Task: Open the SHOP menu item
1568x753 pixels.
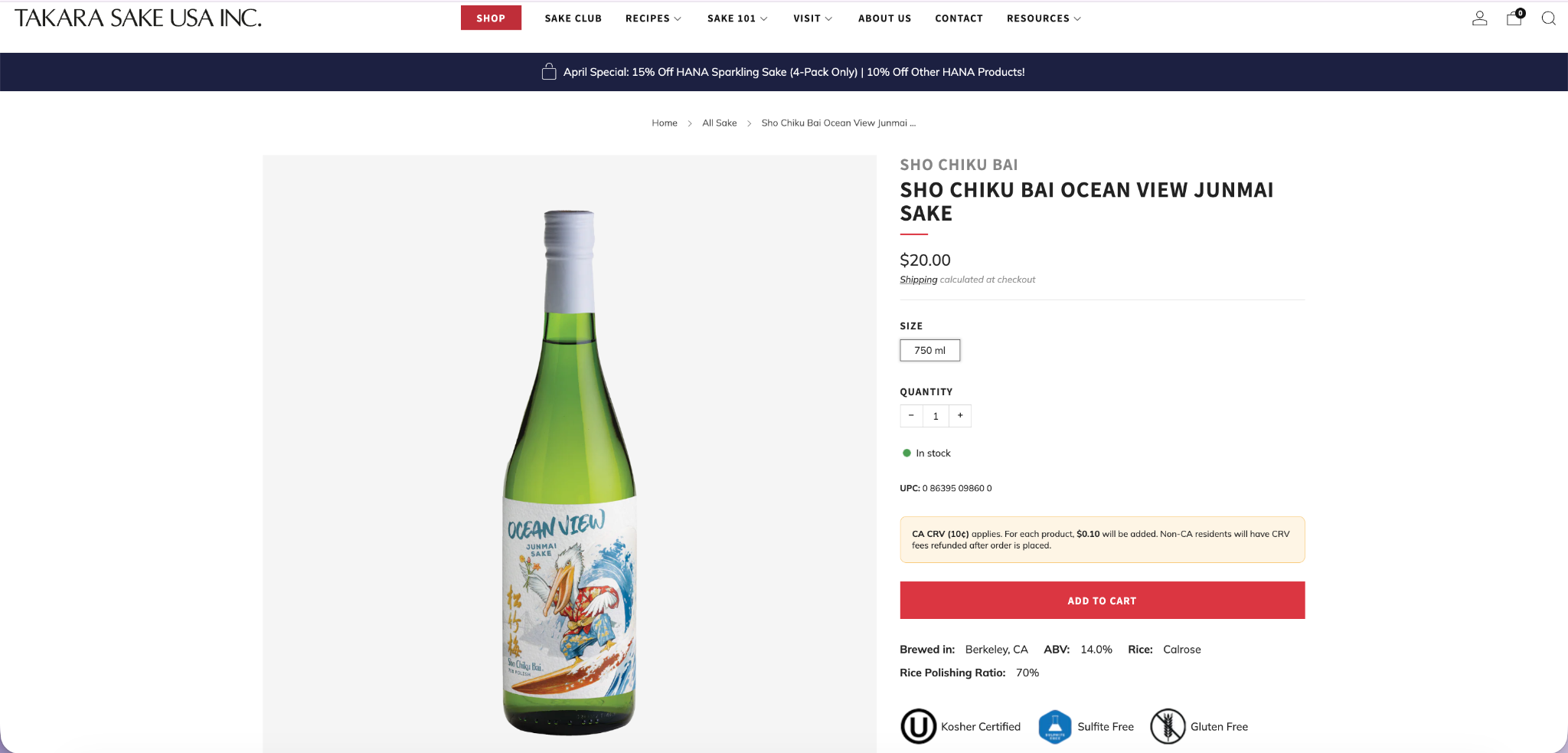Action: point(491,18)
